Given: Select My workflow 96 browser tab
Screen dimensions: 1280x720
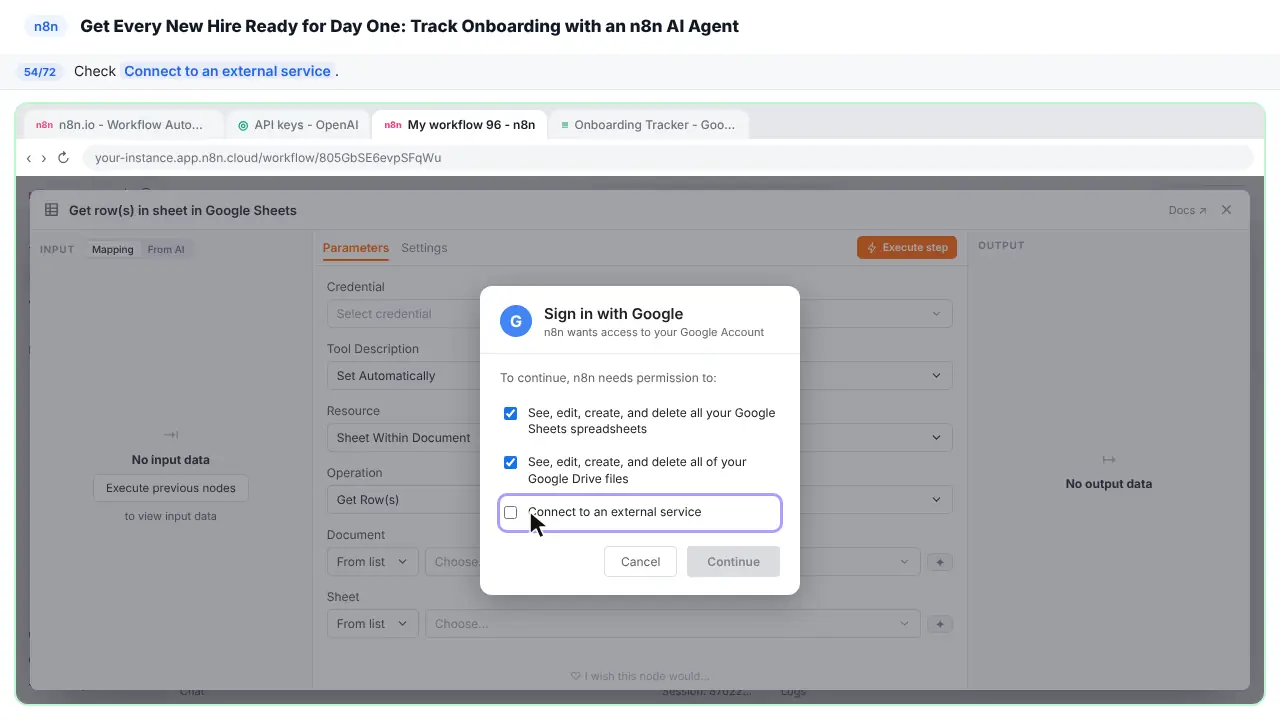Looking at the screenshot, I should [x=460, y=125].
